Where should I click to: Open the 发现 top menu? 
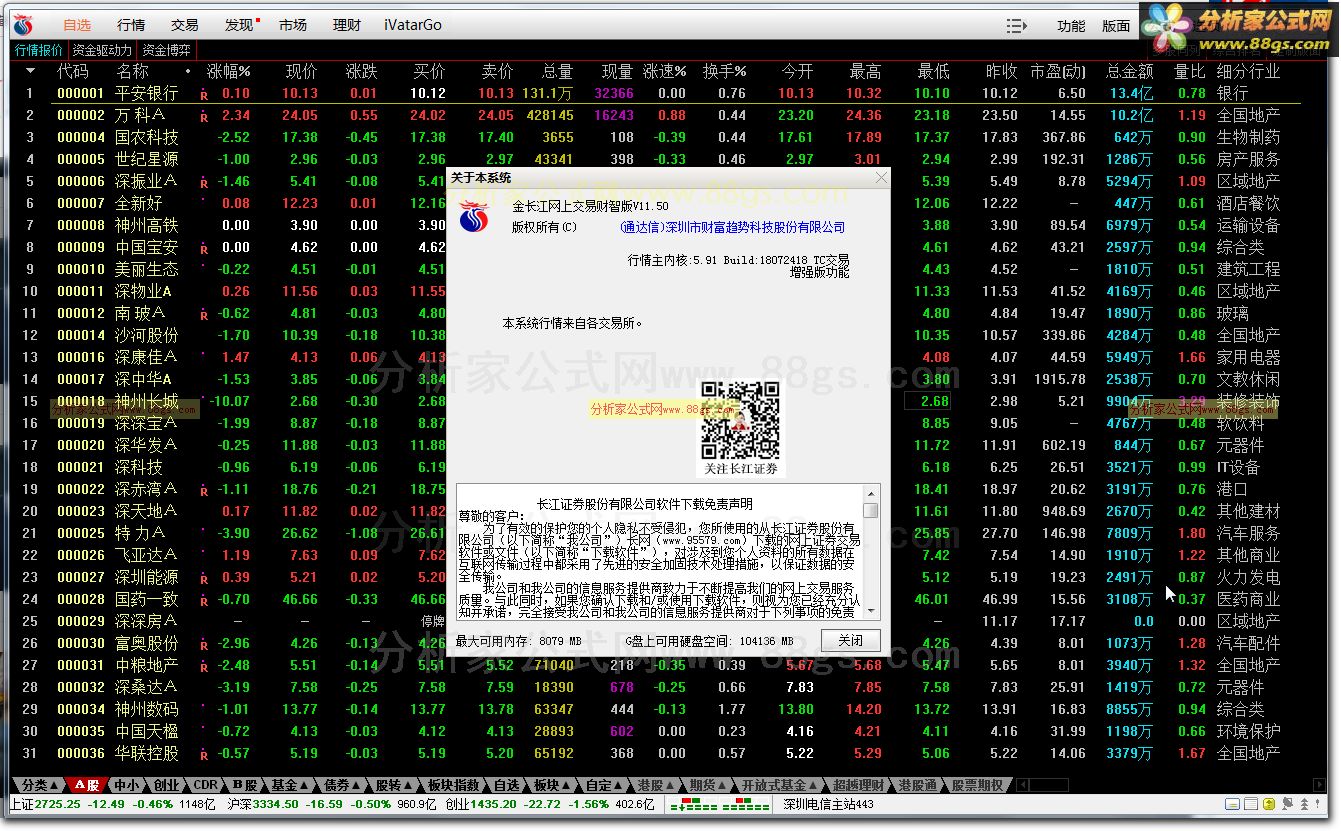point(239,25)
